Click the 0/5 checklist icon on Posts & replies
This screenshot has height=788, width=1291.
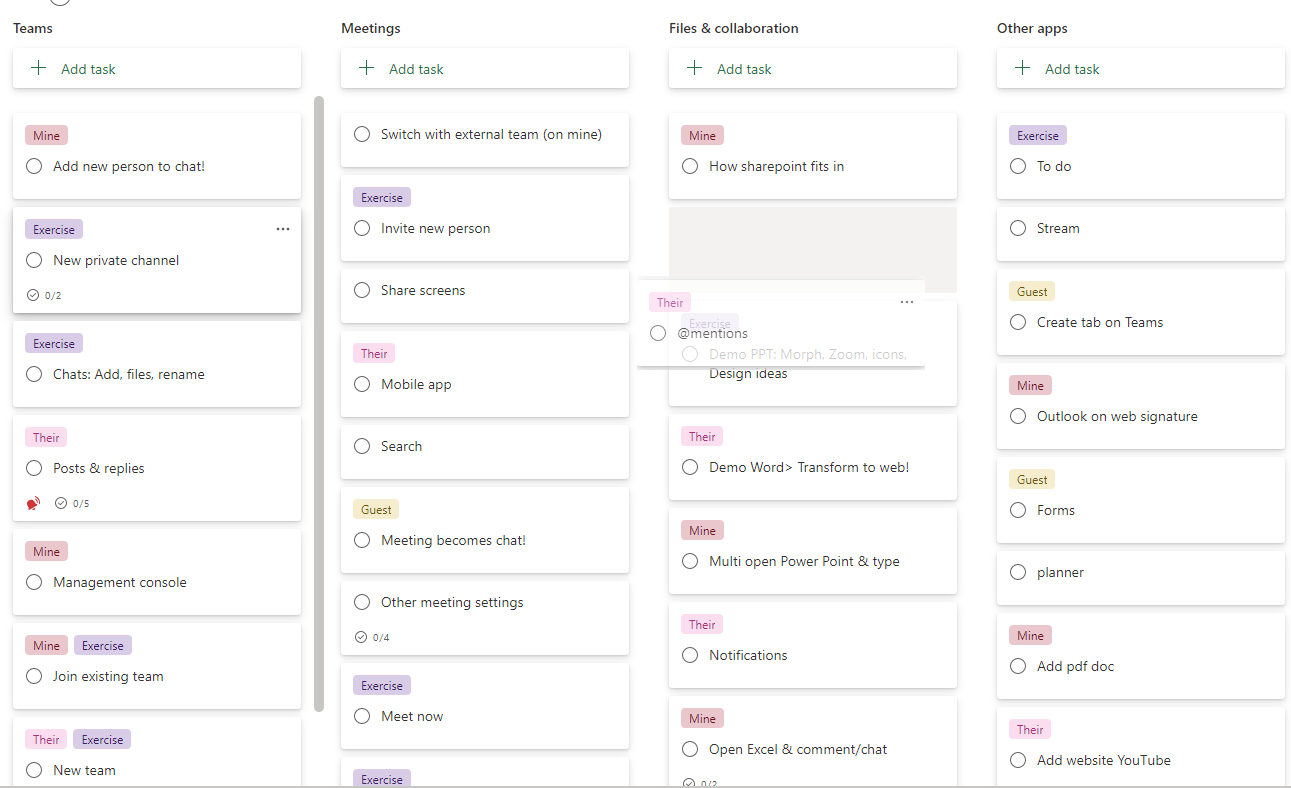[61, 503]
